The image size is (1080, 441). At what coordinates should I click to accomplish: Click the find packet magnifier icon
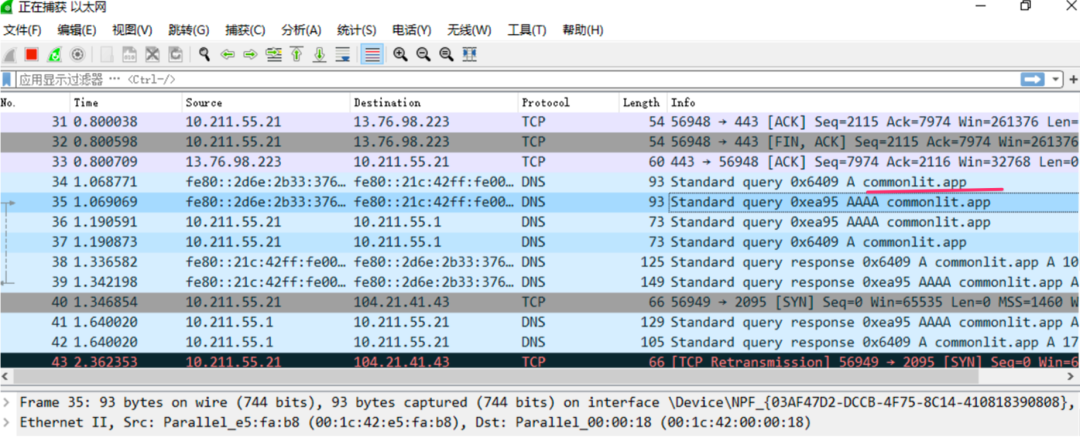[x=205, y=54]
